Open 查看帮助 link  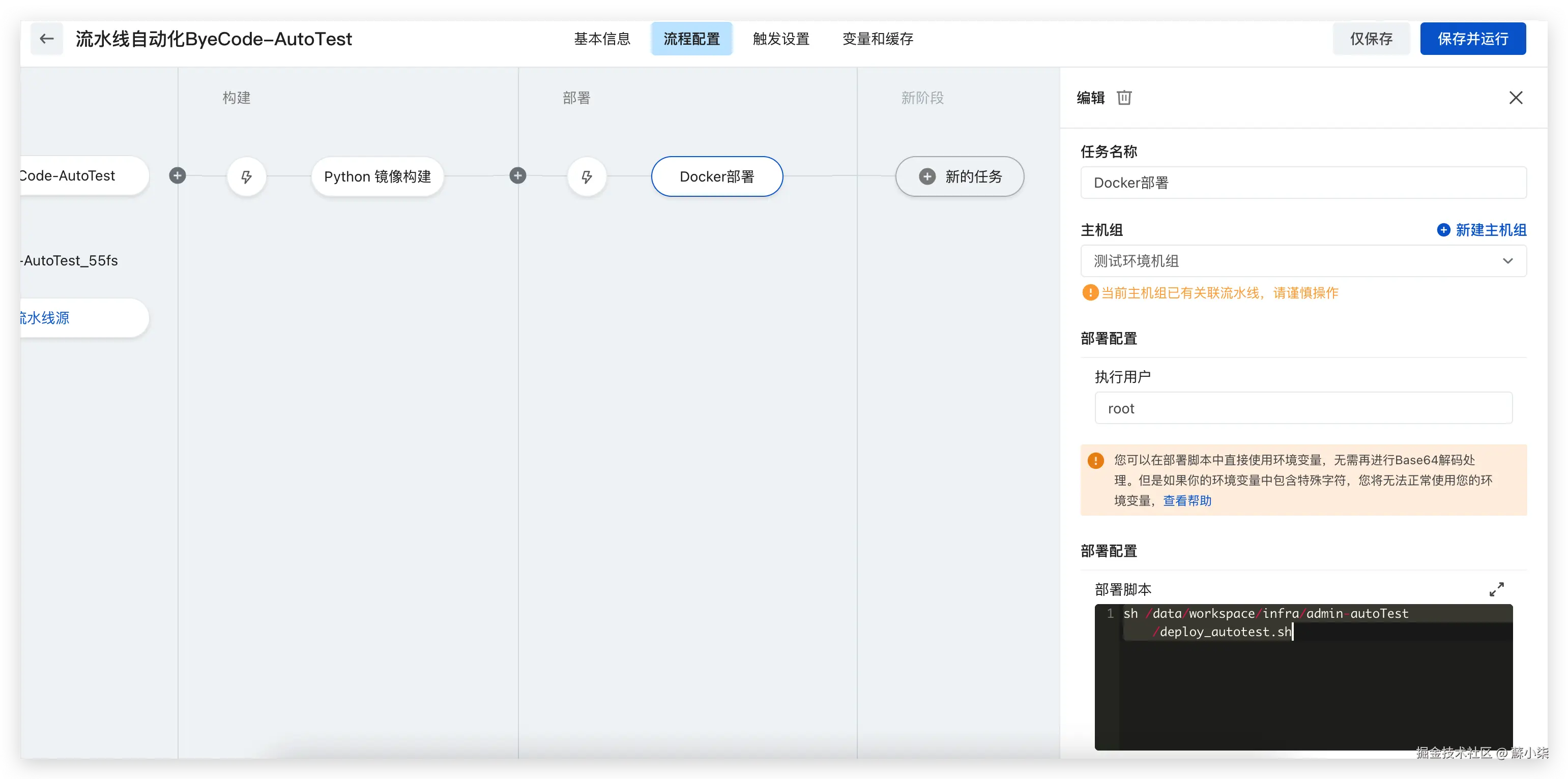[1187, 501]
